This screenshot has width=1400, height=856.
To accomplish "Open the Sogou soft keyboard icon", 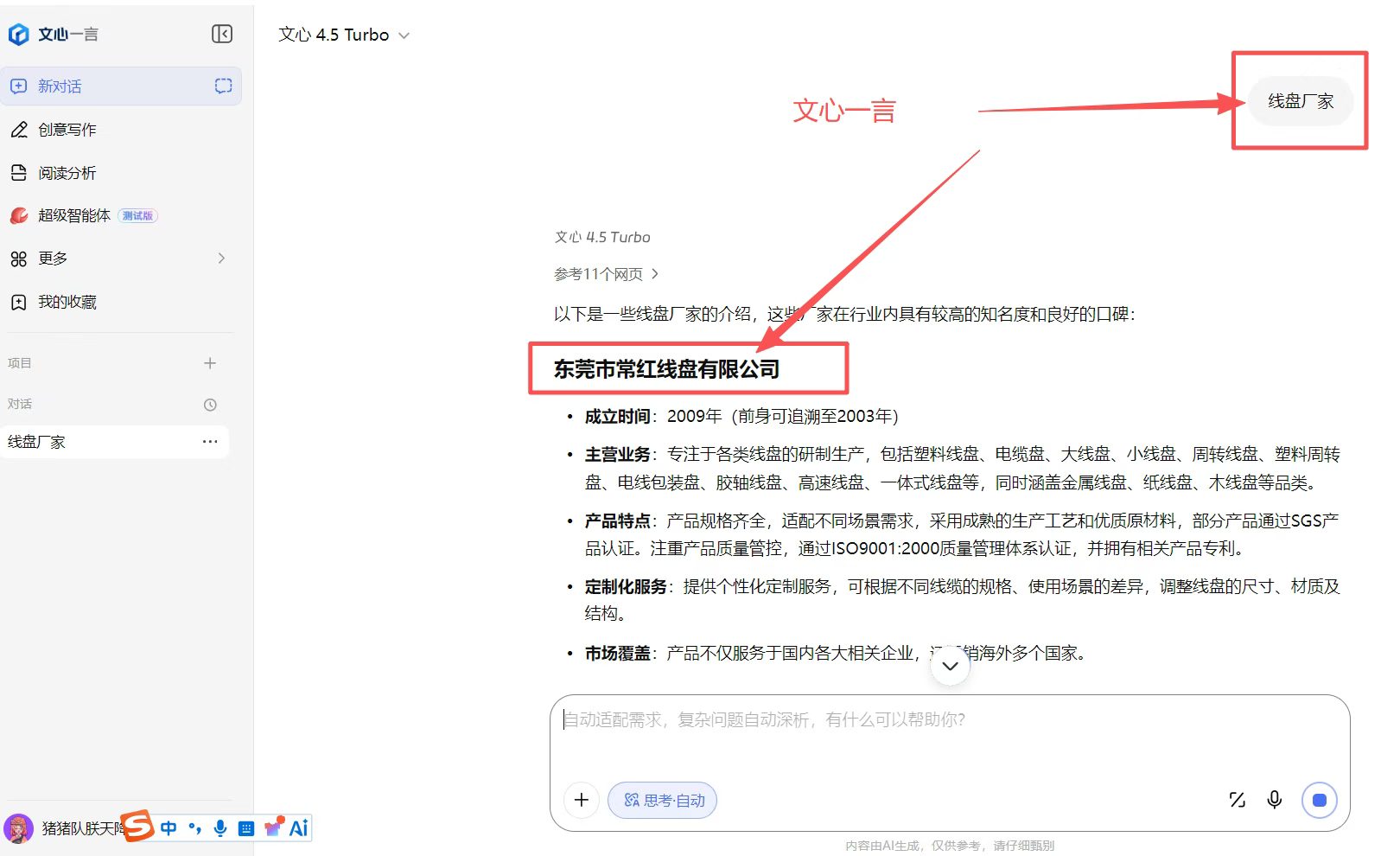I will pos(246,828).
